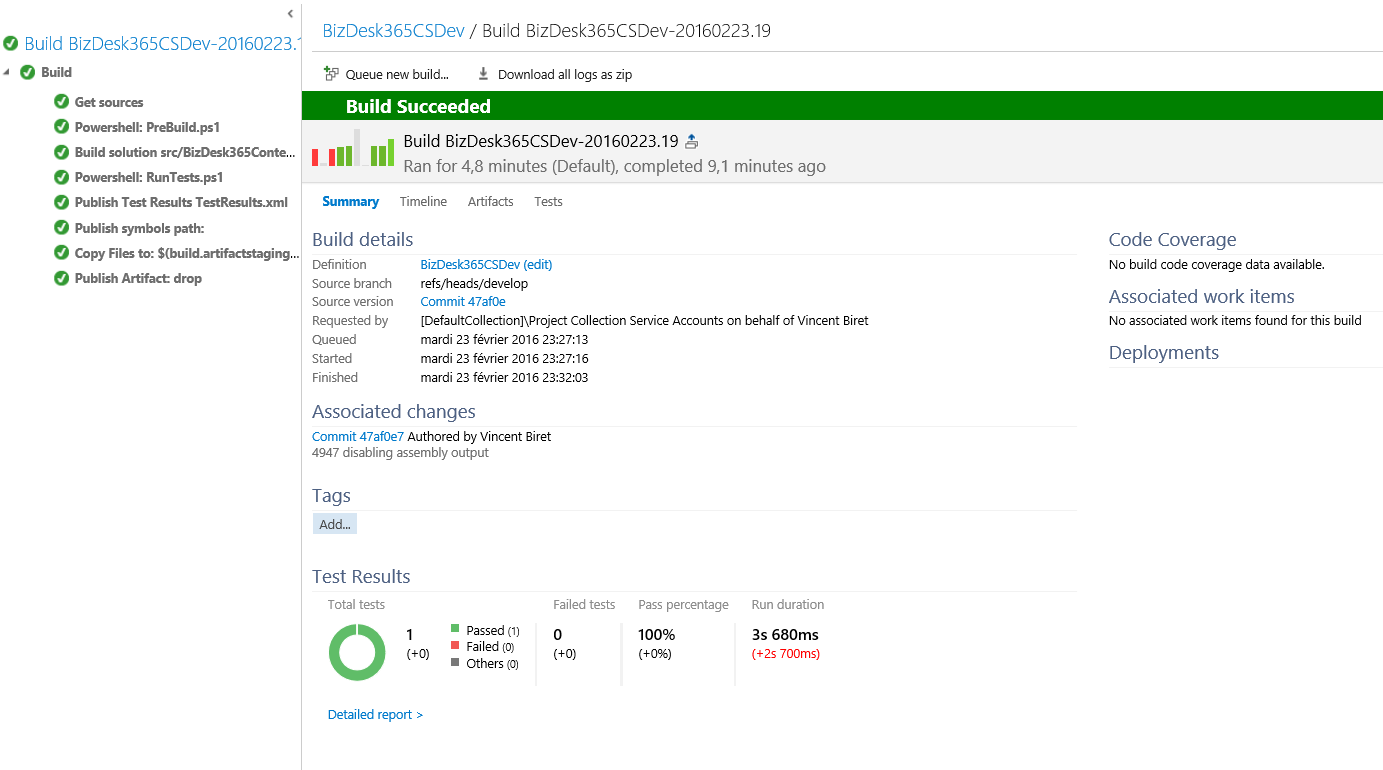
Task: Select the Build node in the tree
Action: tap(56, 72)
